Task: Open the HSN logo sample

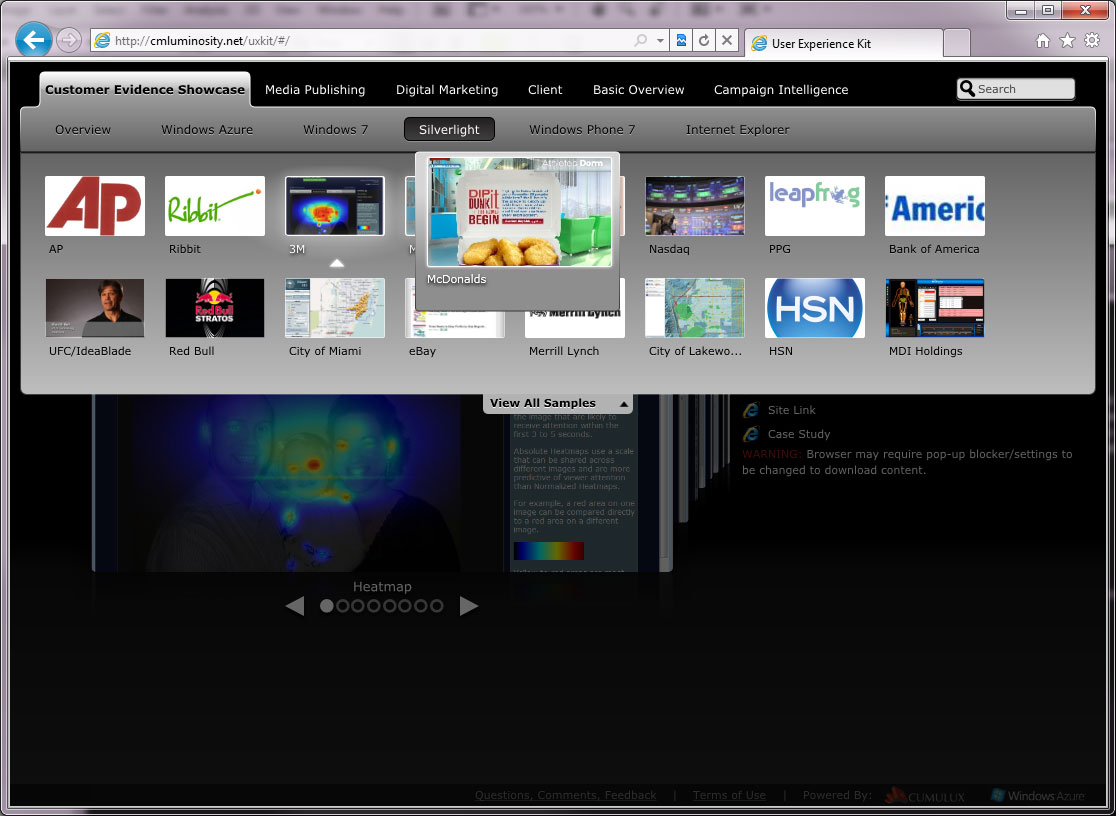Action: click(x=814, y=308)
